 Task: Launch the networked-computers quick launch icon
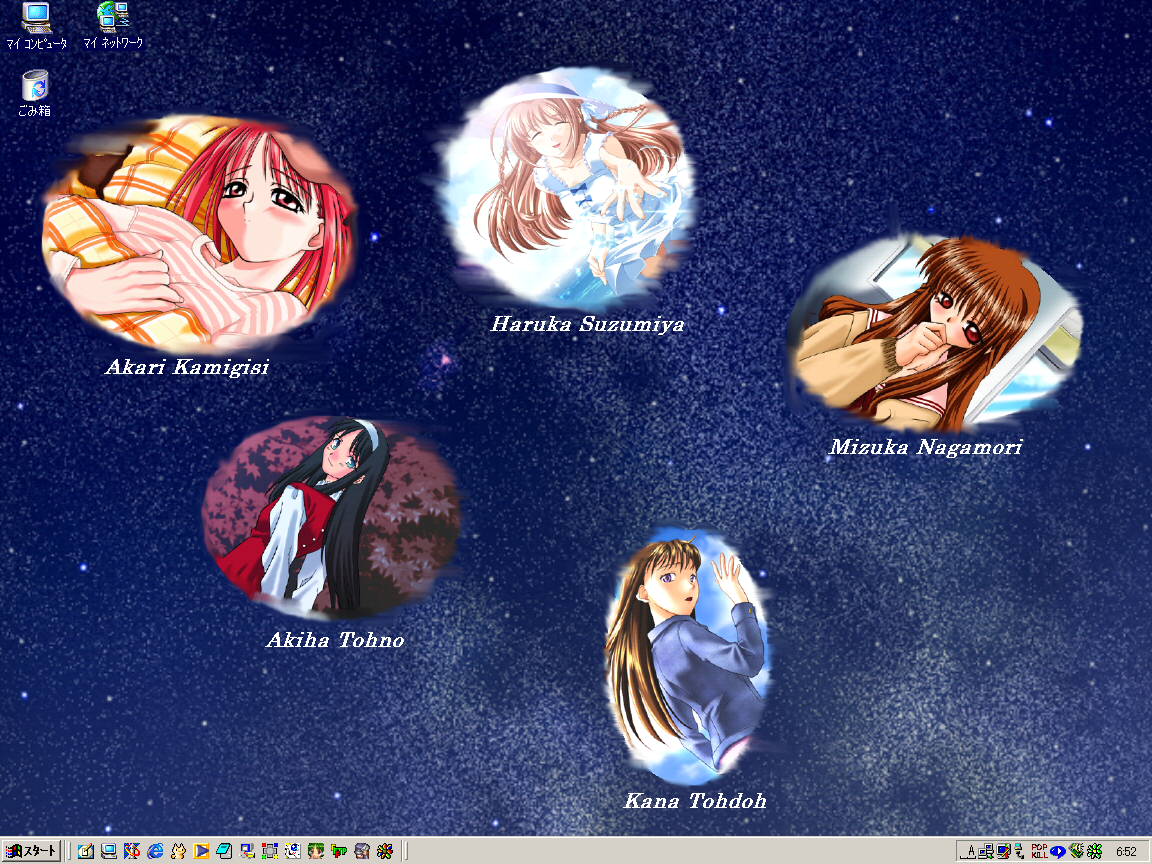click(248, 851)
